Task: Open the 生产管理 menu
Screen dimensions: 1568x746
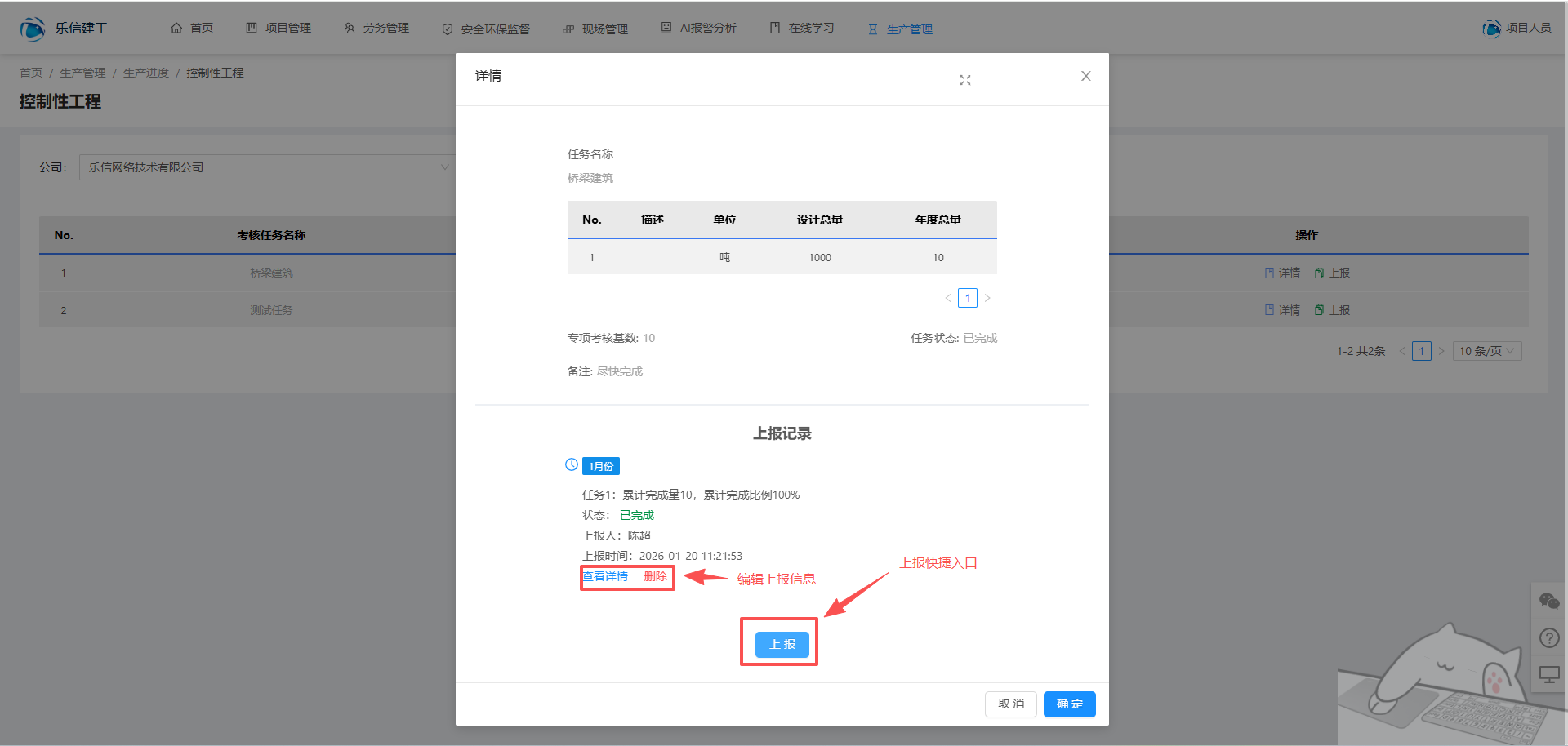Action: pyautogui.click(x=900, y=29)
